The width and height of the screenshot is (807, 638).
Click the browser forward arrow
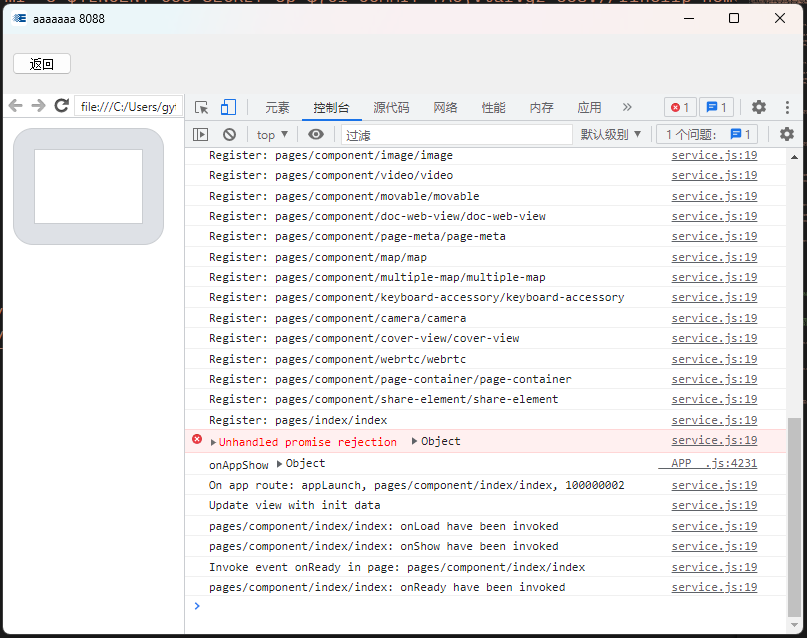38,106
